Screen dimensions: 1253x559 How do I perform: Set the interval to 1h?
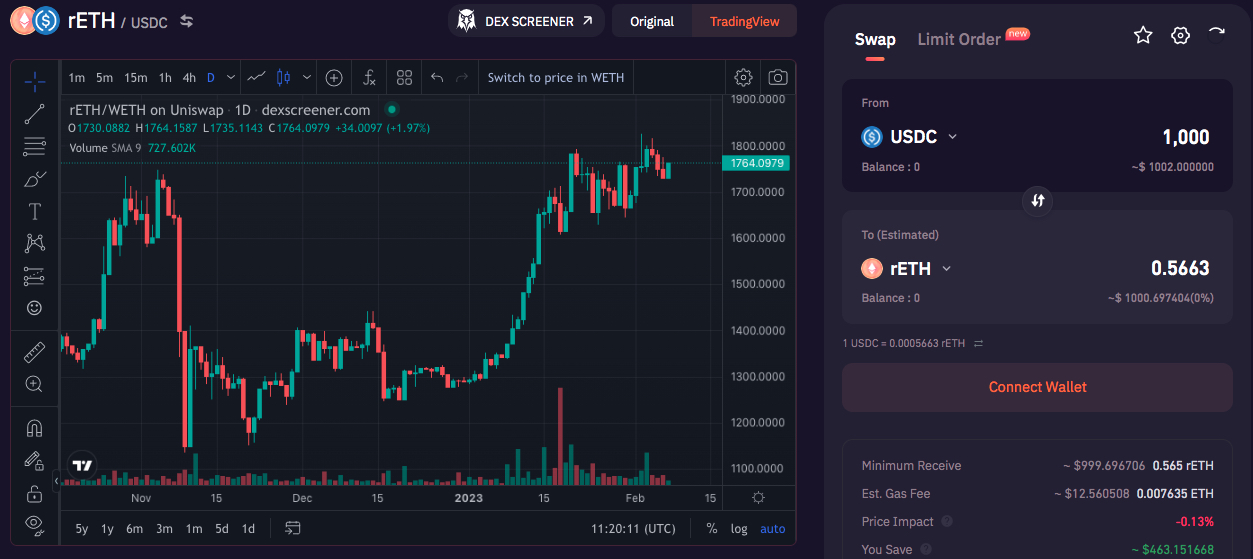[165, 77]
